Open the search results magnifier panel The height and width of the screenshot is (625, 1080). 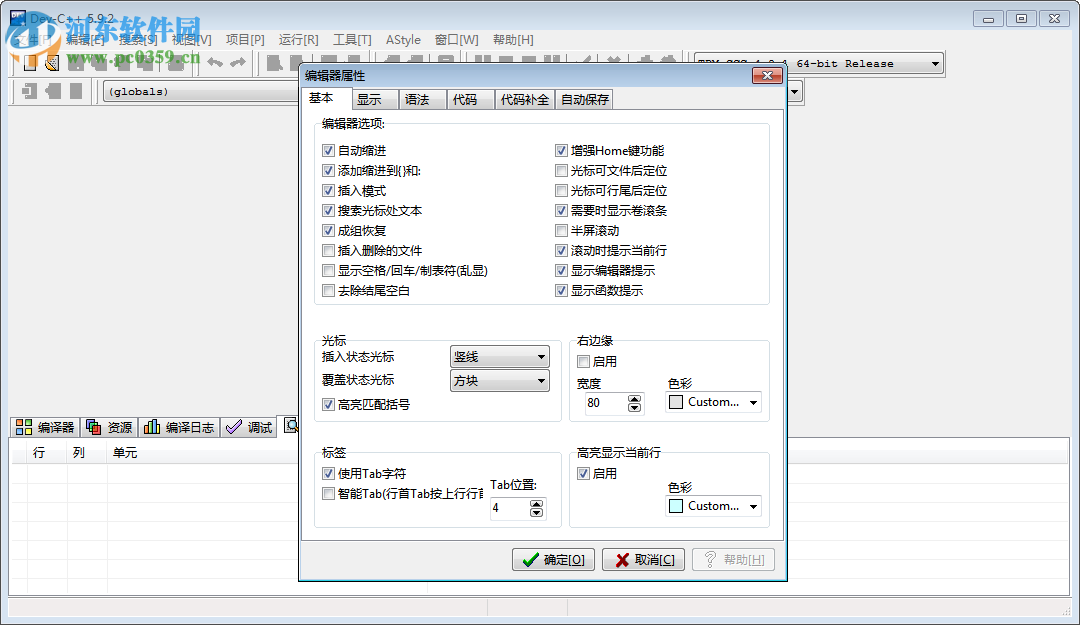tap(291, 425)
